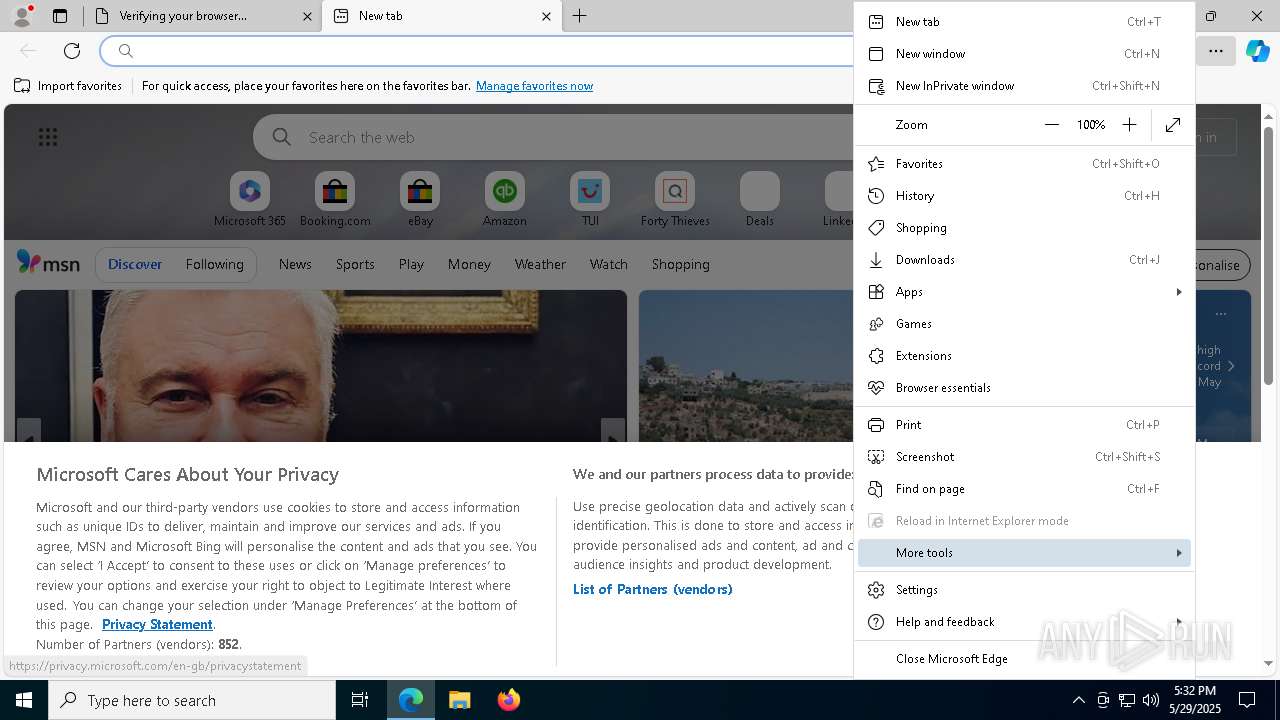Open the notifications center icon
Screen dimensions: 1280x720
pyautogui.click(x=1247, y=700)
